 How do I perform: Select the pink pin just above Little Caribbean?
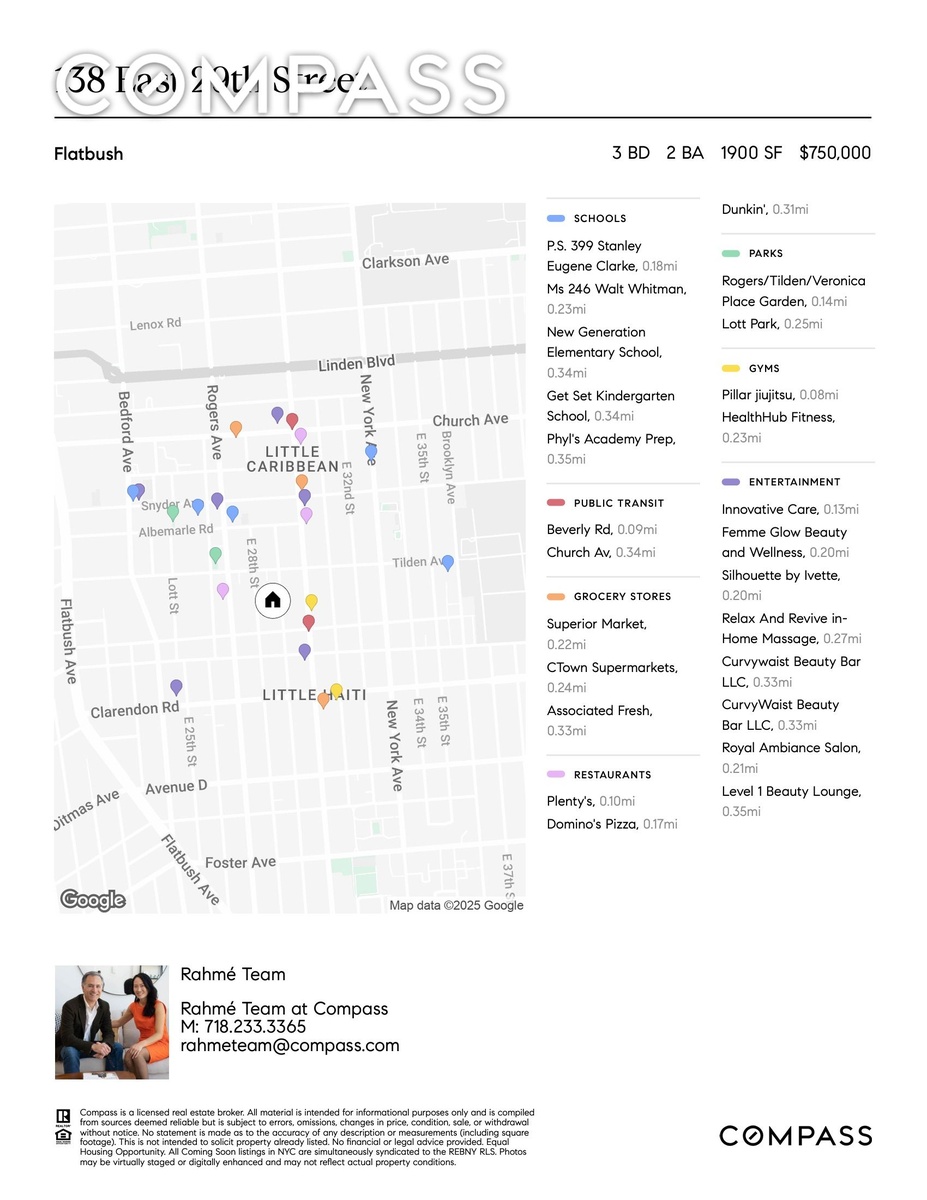click(x=300, y=436)
